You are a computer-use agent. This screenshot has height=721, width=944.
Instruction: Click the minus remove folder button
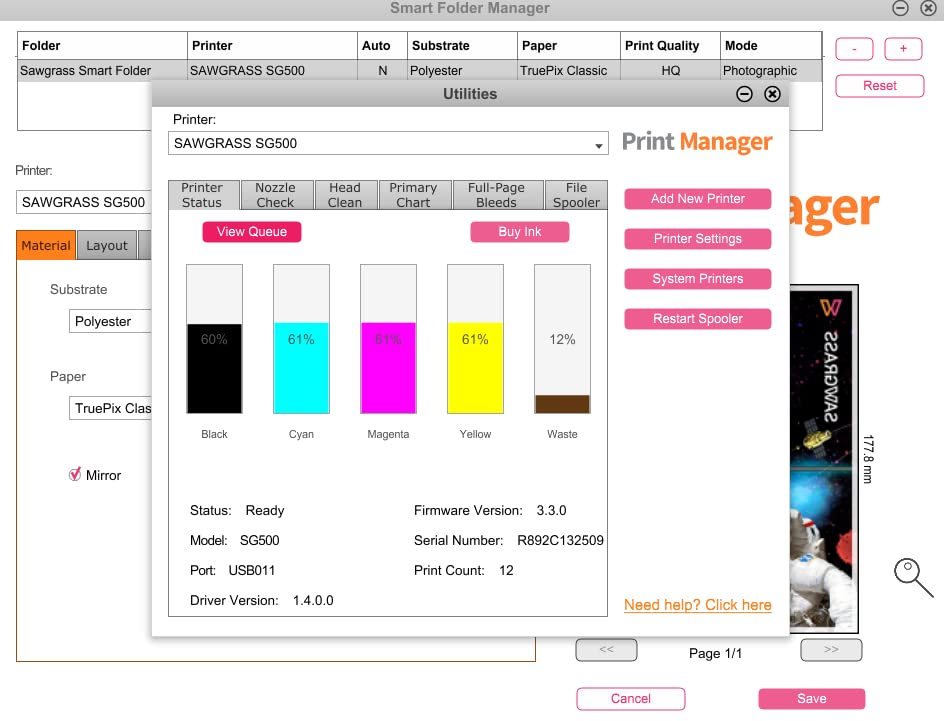coord(854,49)
